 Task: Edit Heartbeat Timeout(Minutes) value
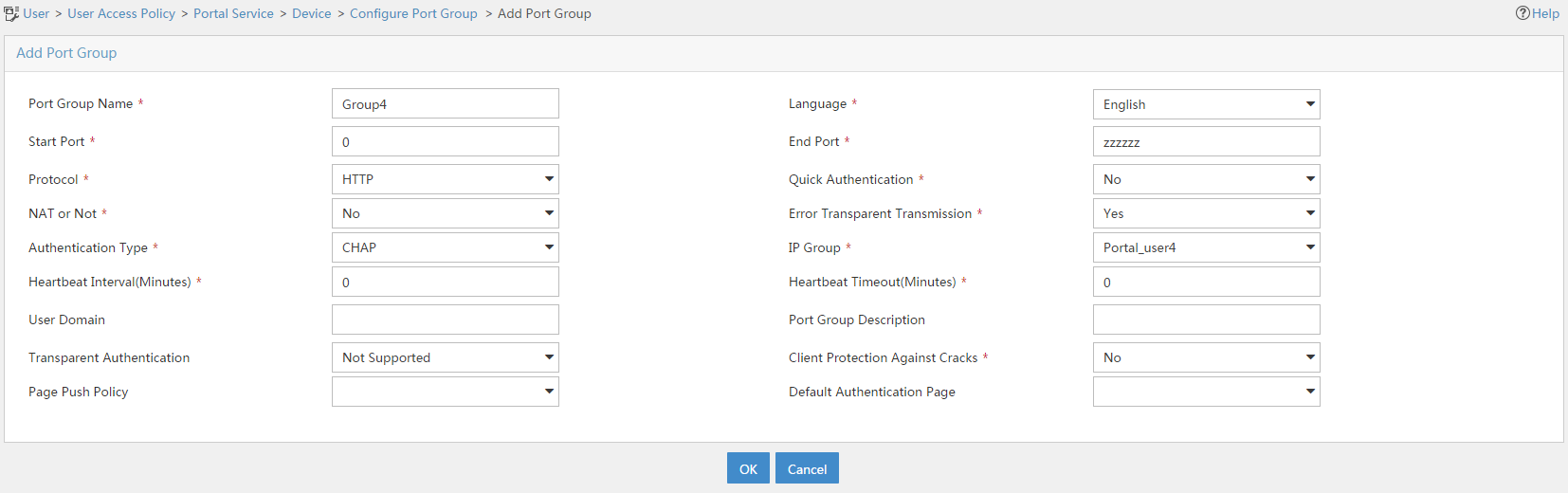[x=1206, y=282]
